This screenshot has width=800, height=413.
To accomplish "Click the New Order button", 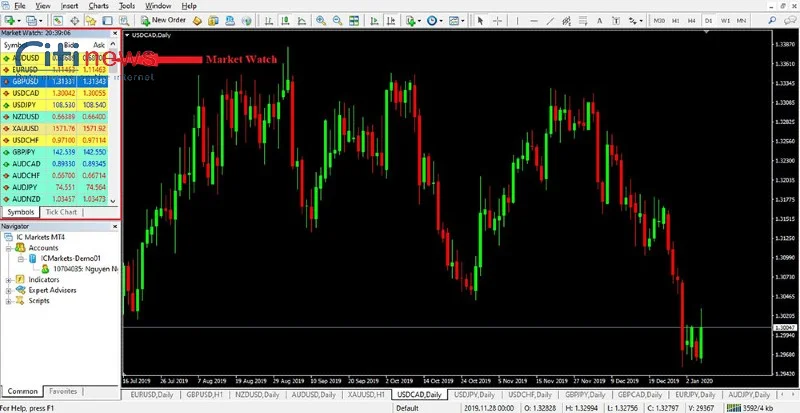I will click(163, 20).
